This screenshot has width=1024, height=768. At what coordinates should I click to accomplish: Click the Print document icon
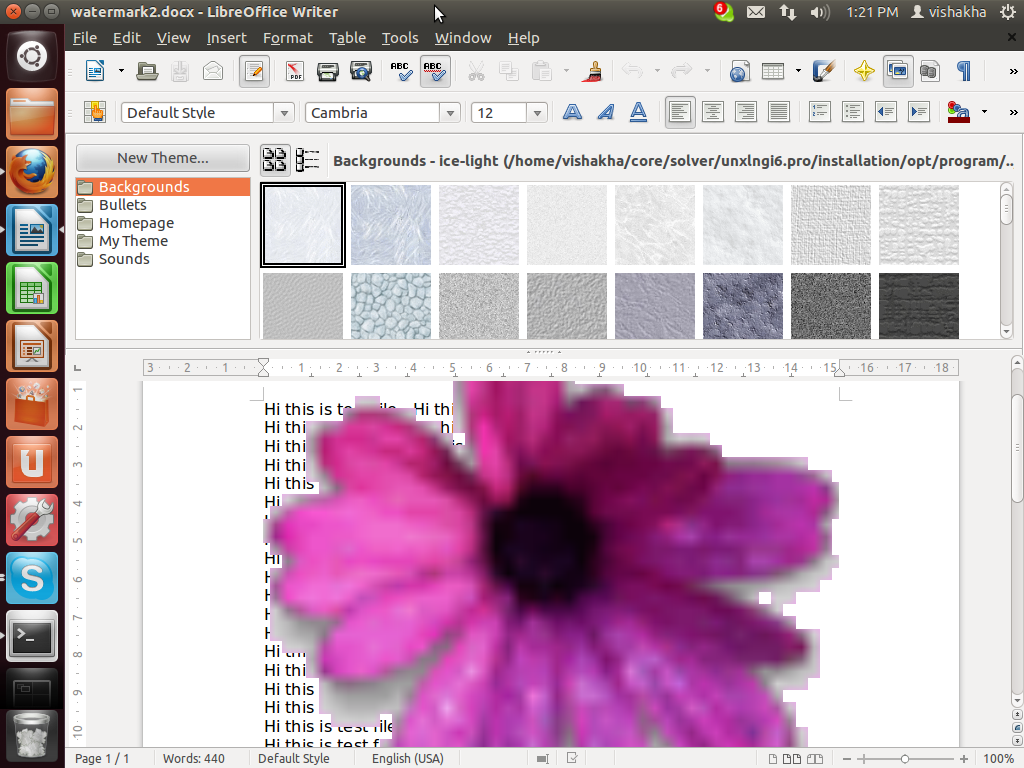click(327, 71)
